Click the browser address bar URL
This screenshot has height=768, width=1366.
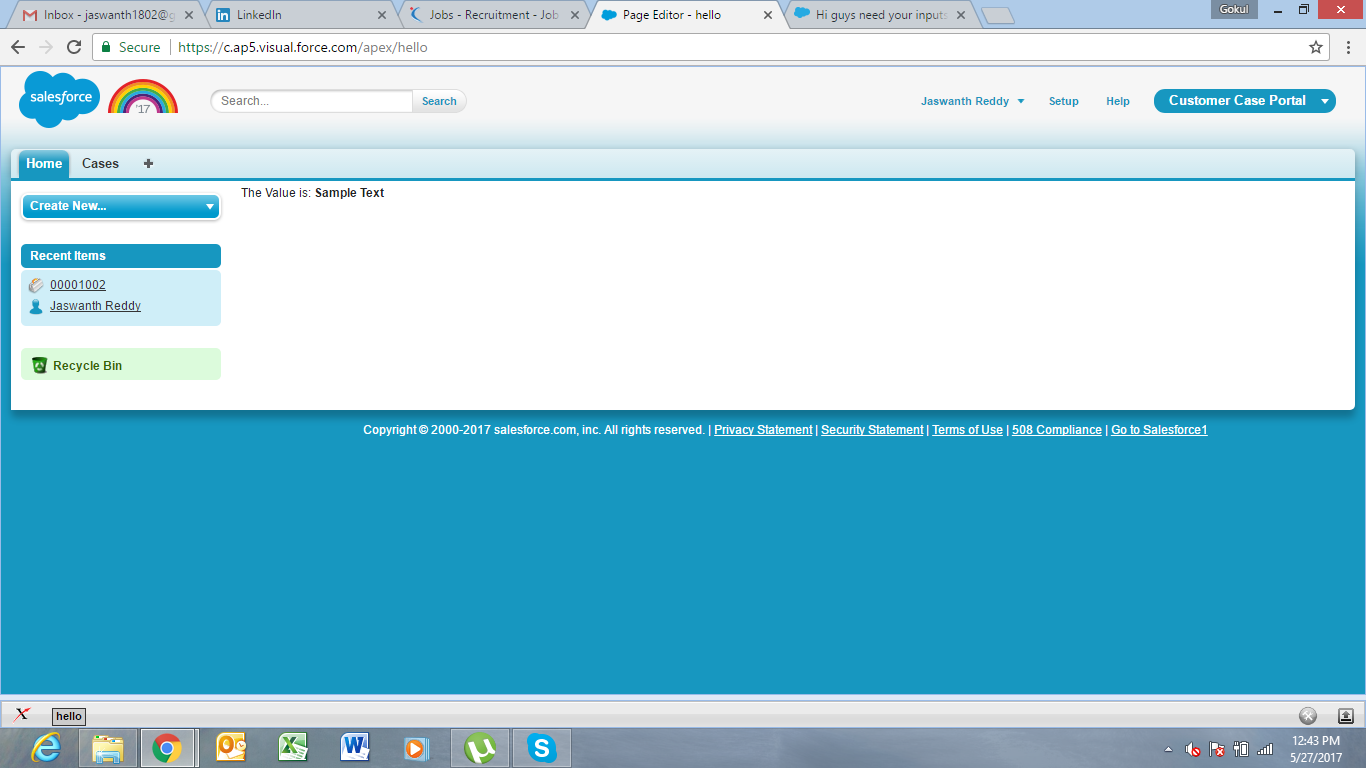[x=303, y=47]
